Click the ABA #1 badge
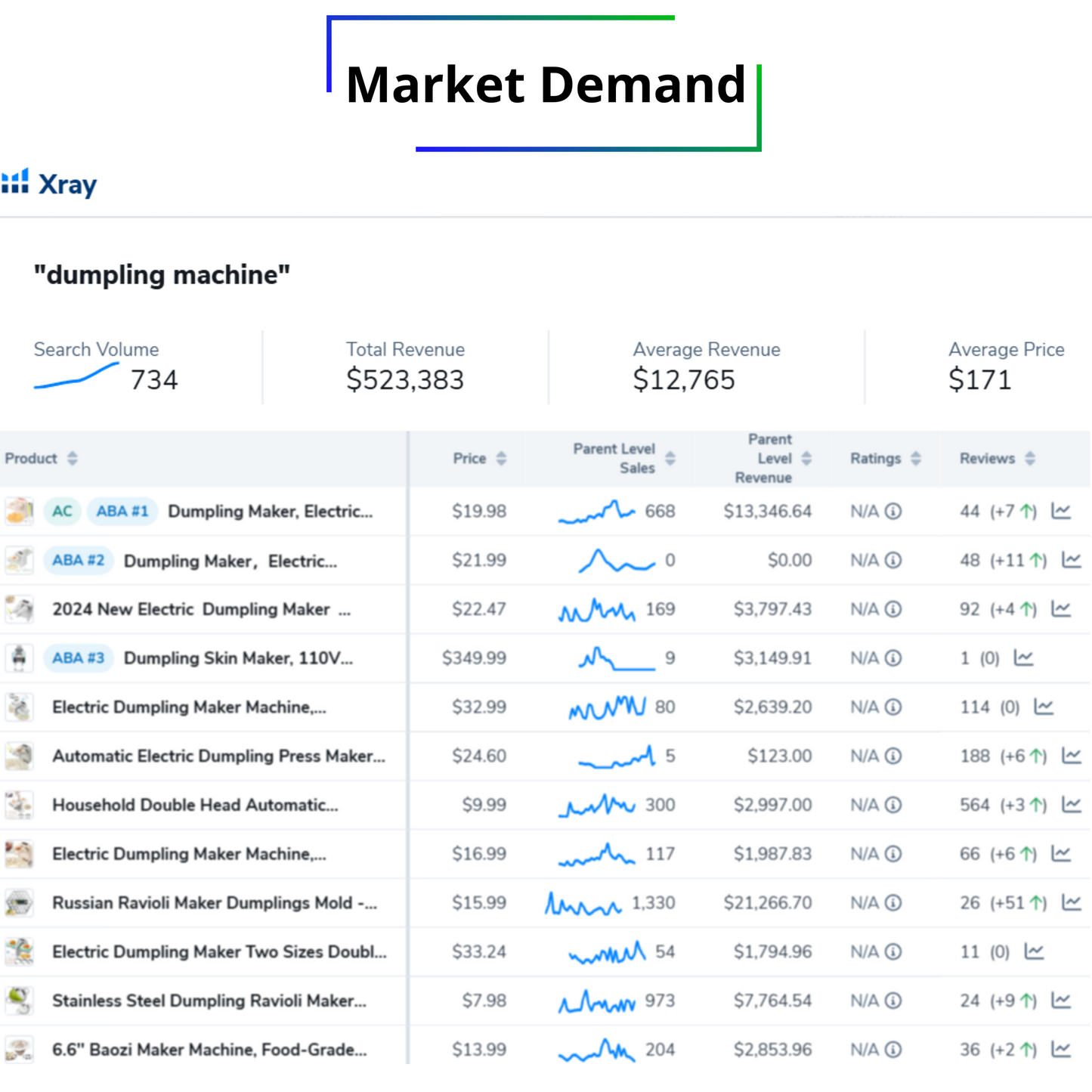Screen dimensions: 1092x1092 [x=122, y=512]
